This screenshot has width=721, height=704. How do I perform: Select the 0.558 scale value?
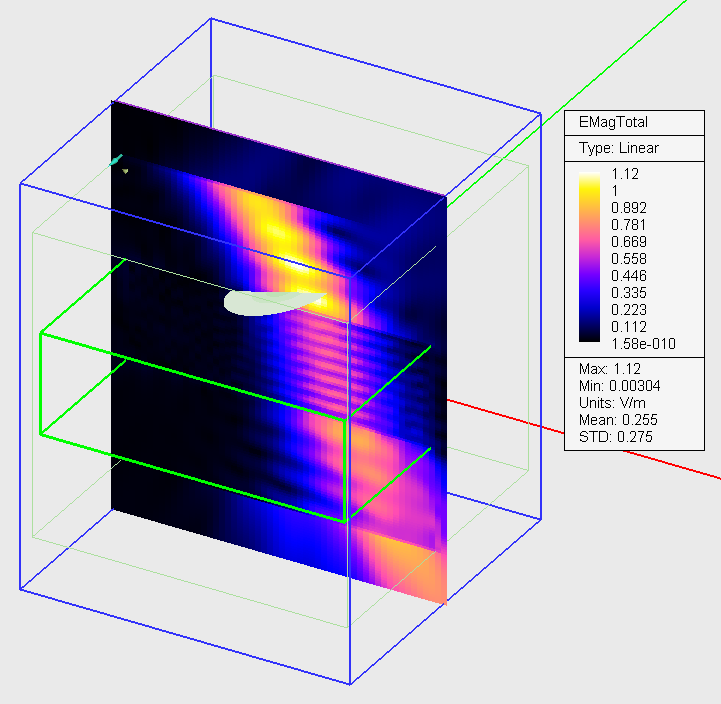[x=629, y=259]
